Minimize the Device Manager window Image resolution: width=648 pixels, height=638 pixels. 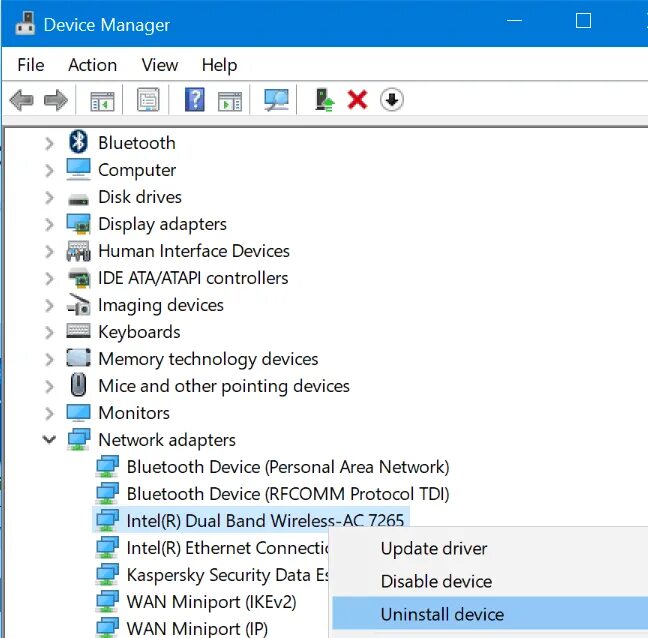515,21
